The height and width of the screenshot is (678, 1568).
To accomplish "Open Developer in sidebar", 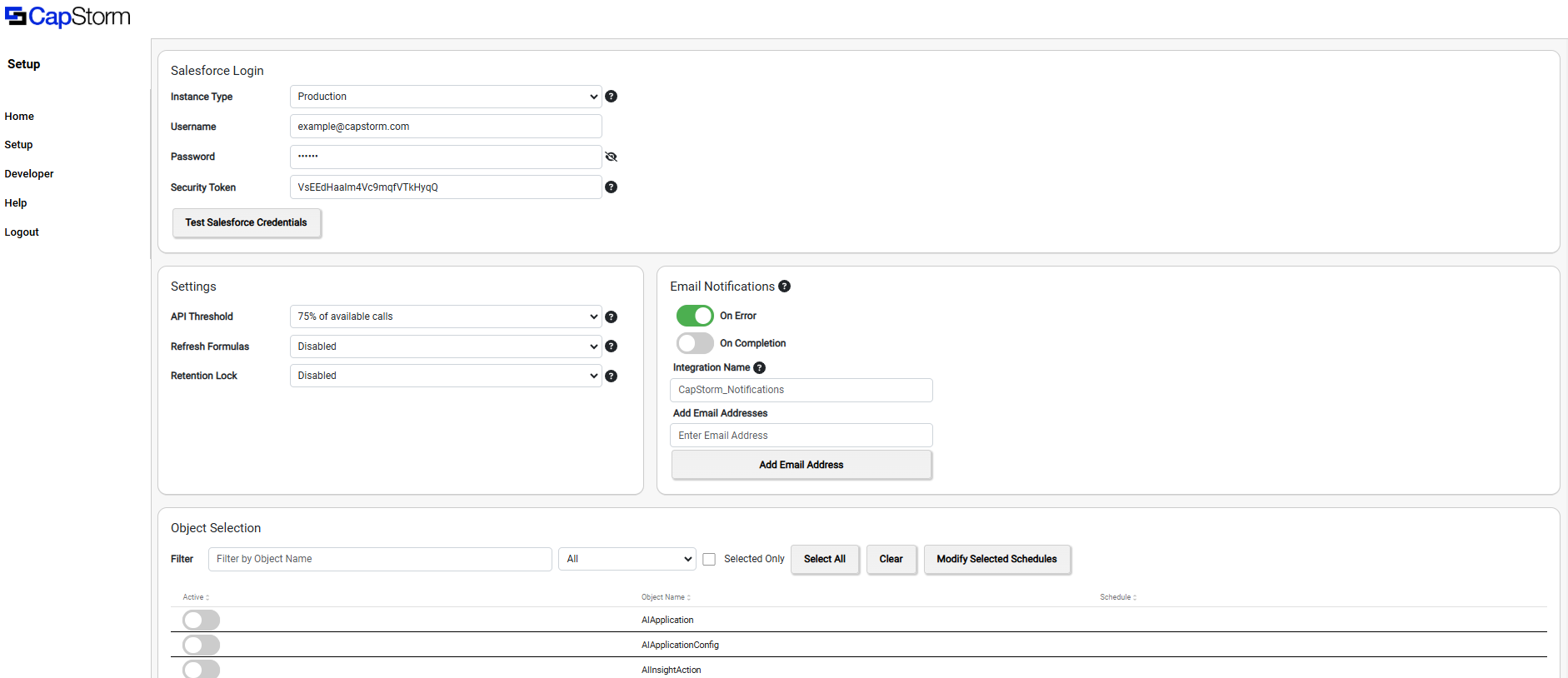I will coord(29,174).
